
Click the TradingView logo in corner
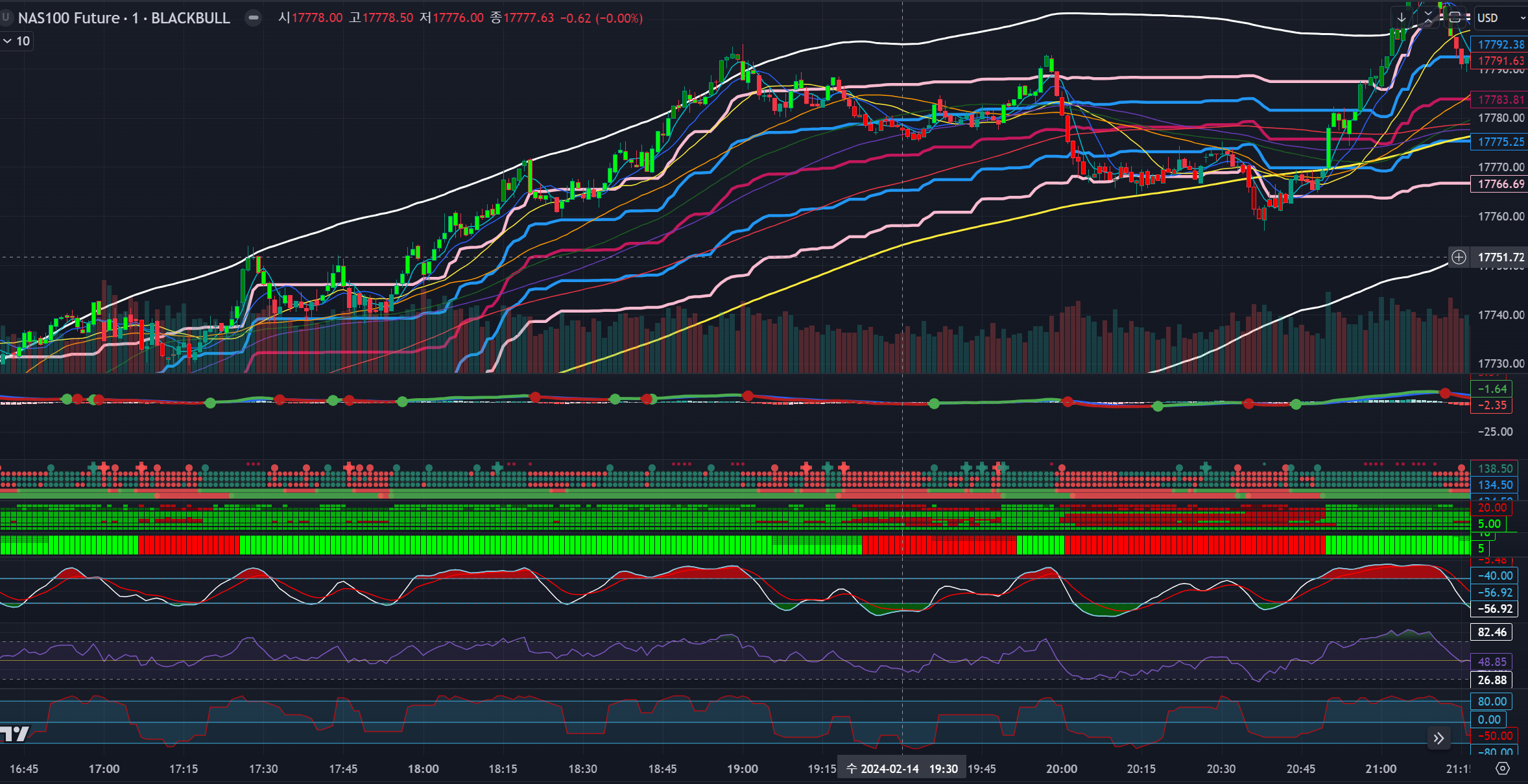(x=14, y=733)
